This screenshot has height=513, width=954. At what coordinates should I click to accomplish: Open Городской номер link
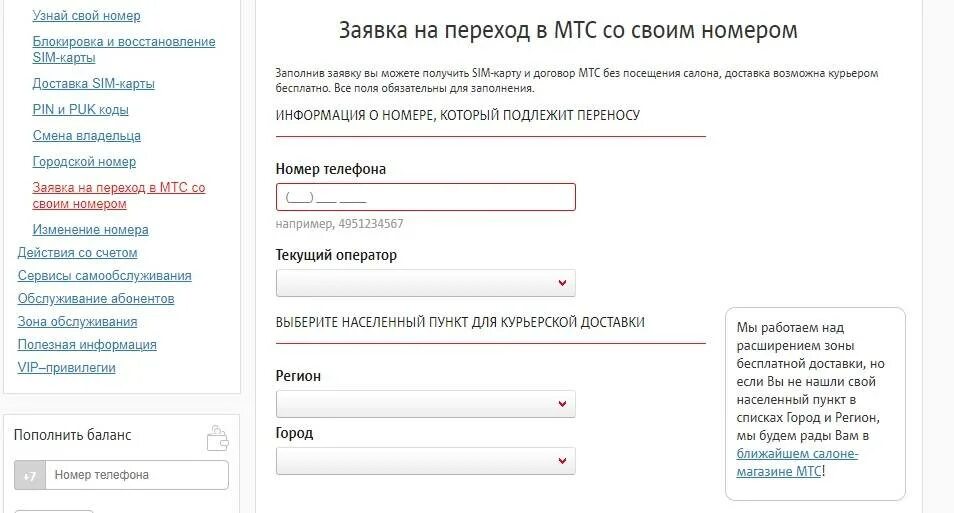point(84,162)
